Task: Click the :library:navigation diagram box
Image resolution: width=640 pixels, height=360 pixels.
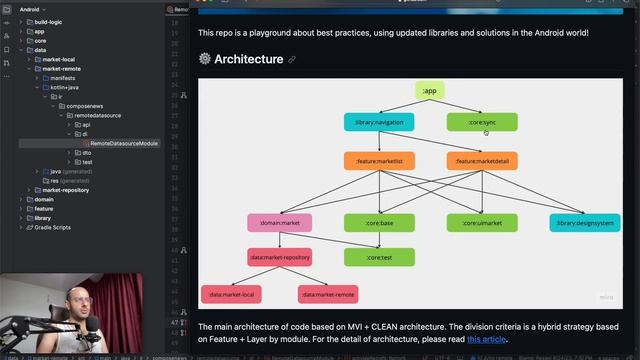Action: [379, 122]
